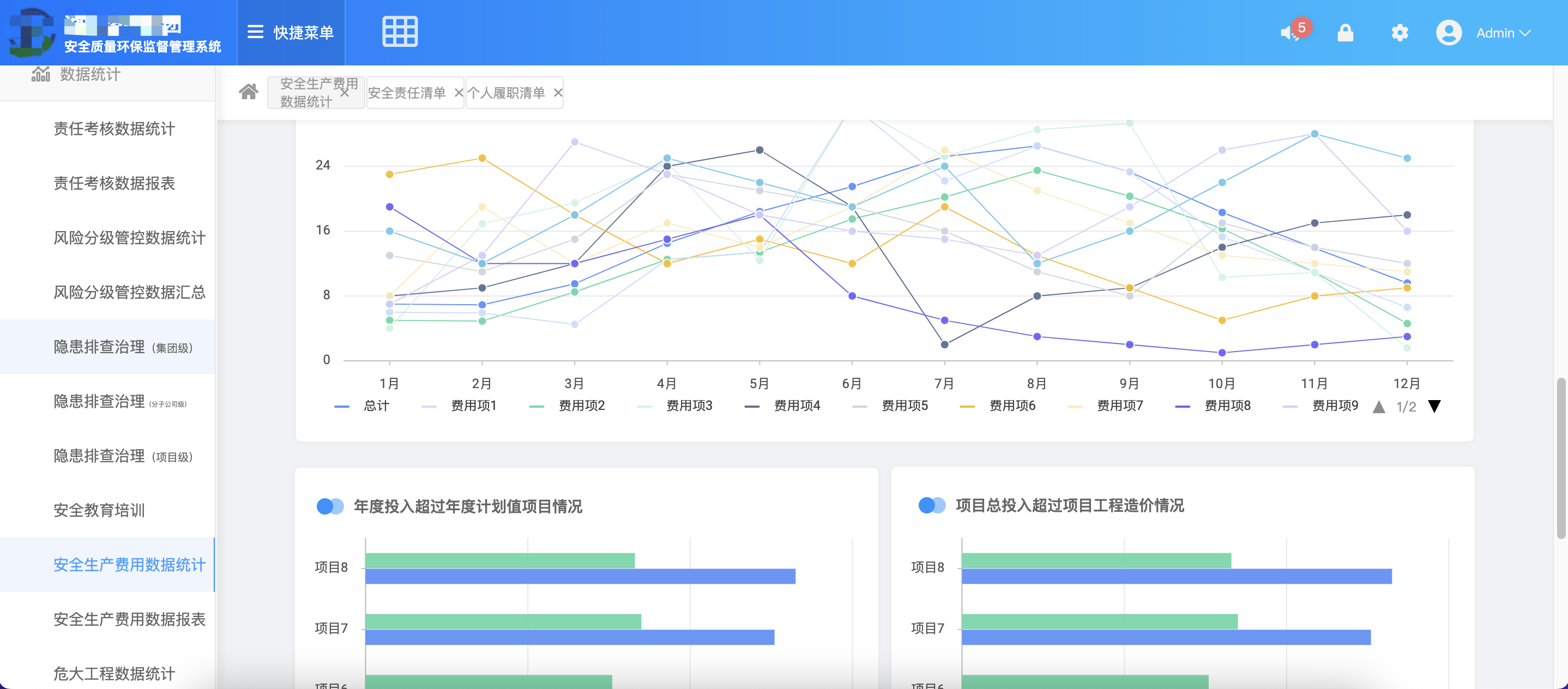Viewport: 1568px width, 689px height.
Task: Open the grid apps icon in header
Action: (x=400, y=32)
